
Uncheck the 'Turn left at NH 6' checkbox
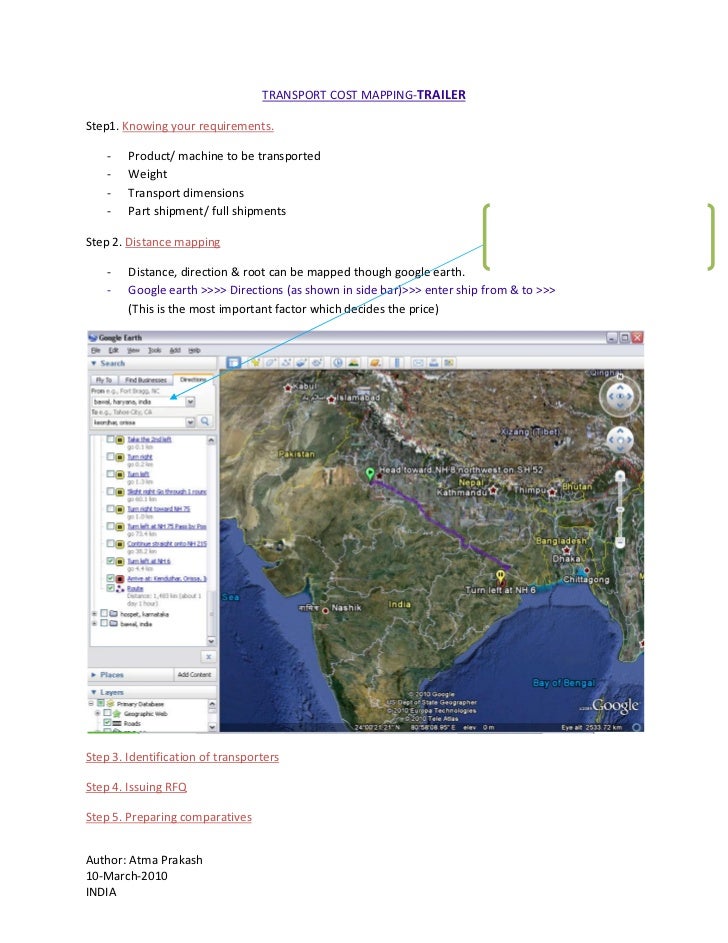111,561
